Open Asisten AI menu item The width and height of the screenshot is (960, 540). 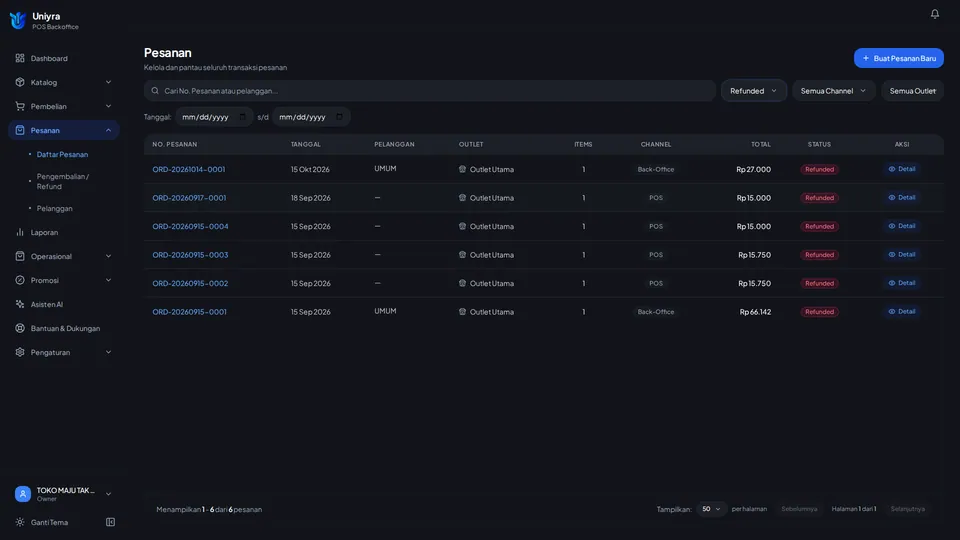pos(64,304)
